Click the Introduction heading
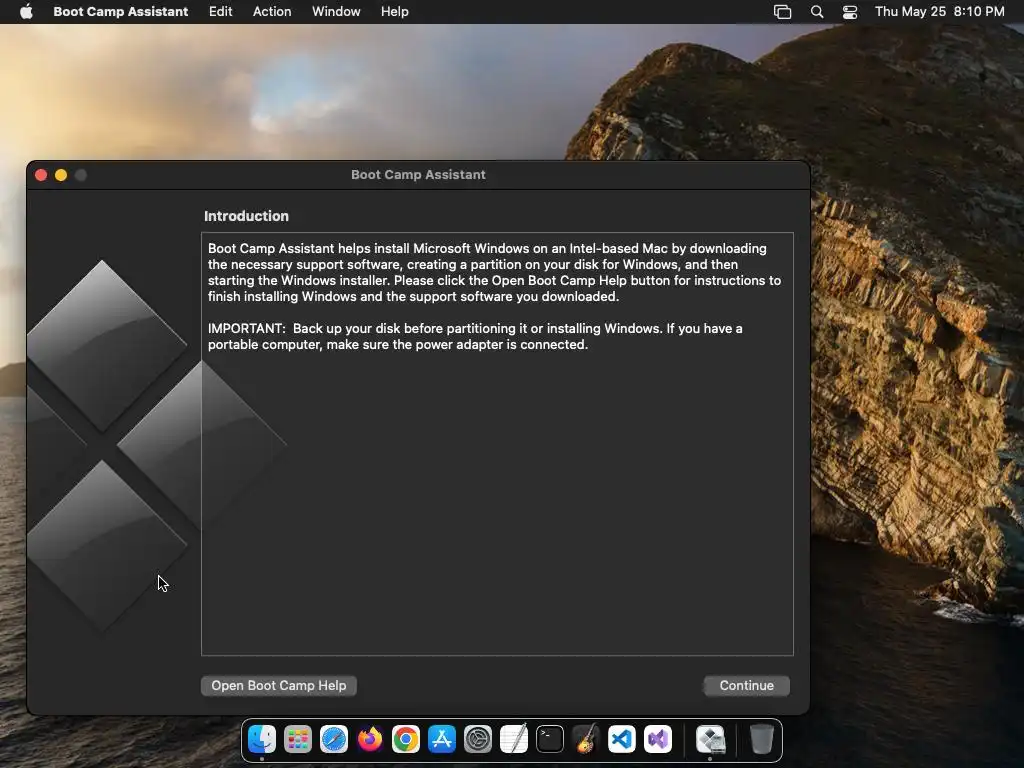The height and width of the screenshot is (768, 1024). click(x=246, y=216)
